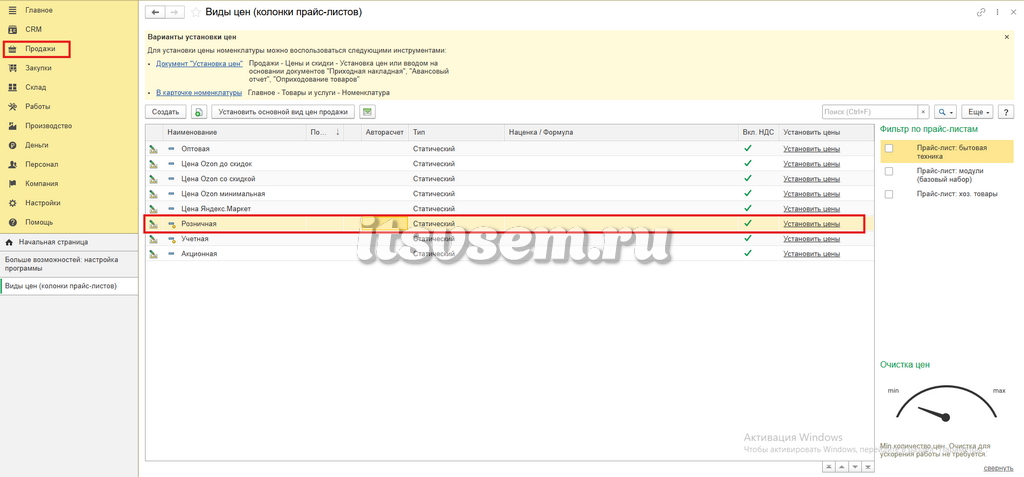Open the Документ "Установка цен" link
Viewport: 1024px width, 477px height.
click(199, 63)
